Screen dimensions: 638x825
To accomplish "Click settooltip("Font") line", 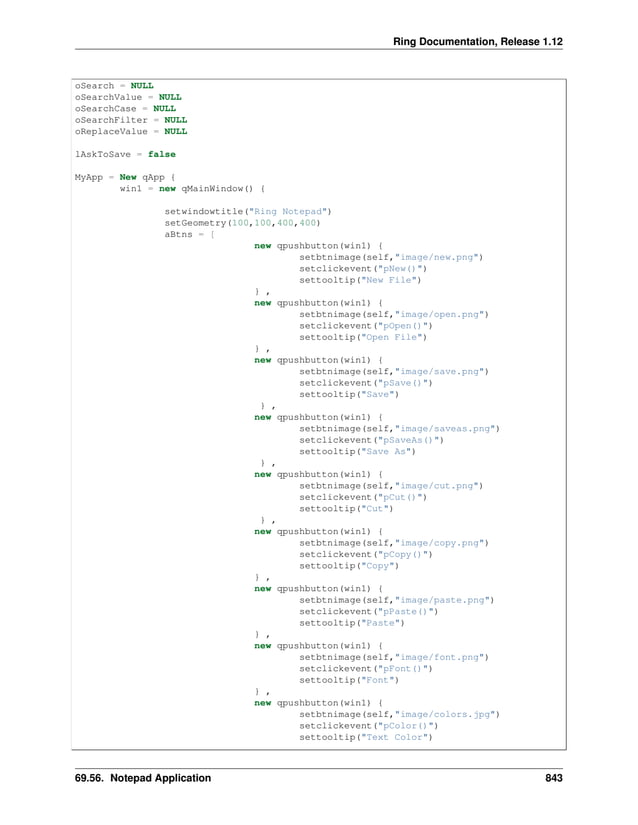I will tap(349, 680).
